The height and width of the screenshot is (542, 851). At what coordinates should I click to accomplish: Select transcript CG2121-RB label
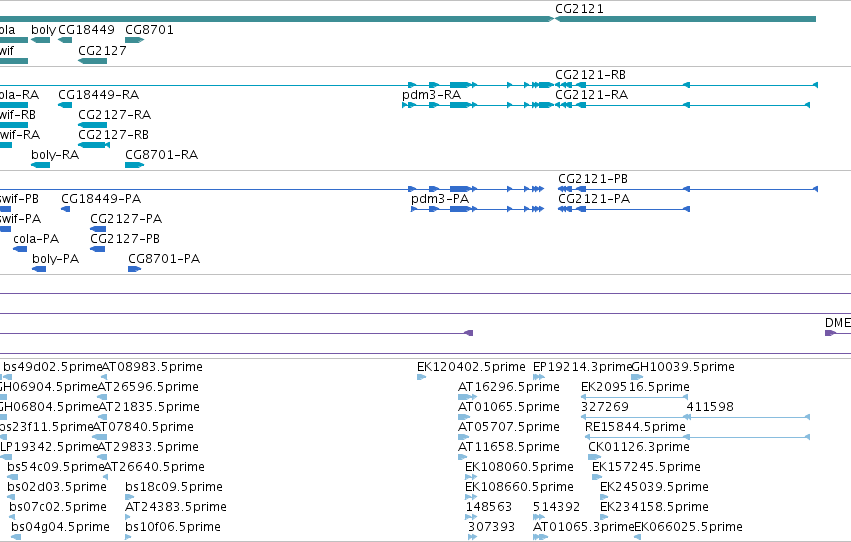tap(590, 75)
